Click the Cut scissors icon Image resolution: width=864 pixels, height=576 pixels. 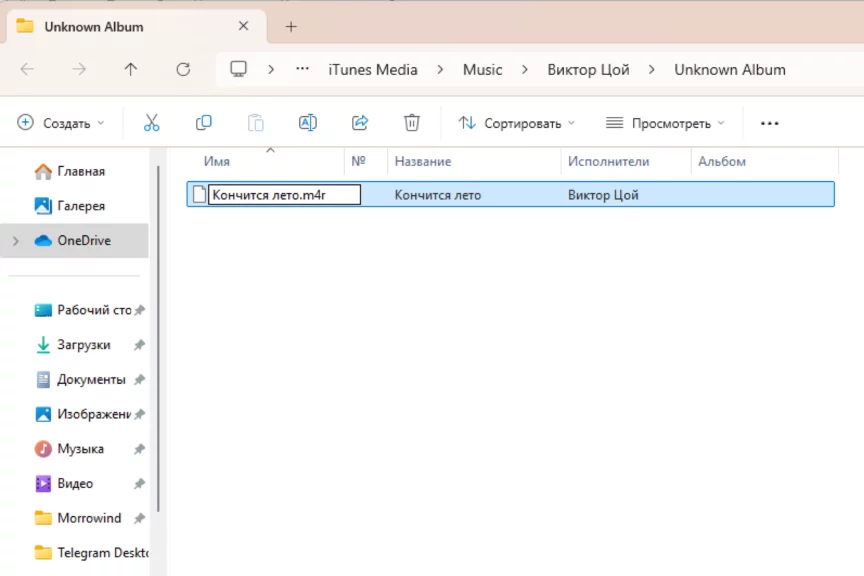pyautogui.click(x=152, y=123)
